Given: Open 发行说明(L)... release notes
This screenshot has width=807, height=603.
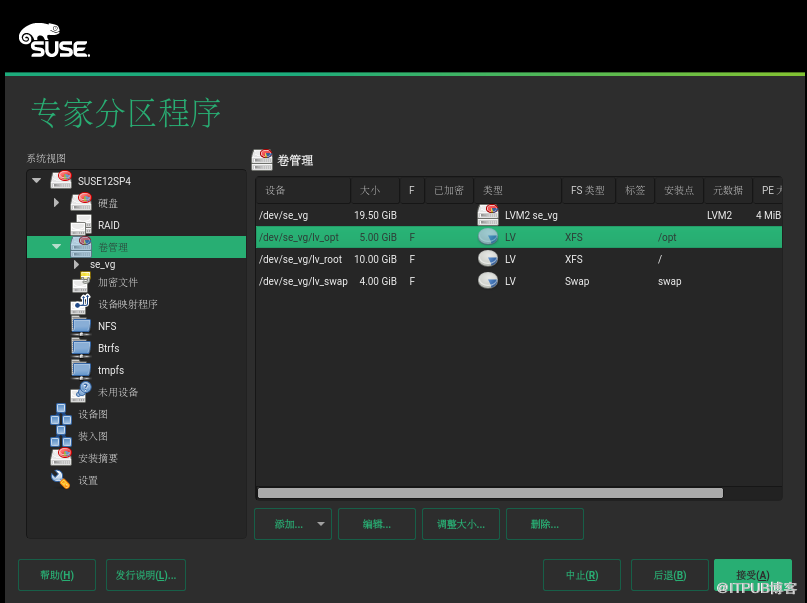Looking at the screenshot, I should click(x=146, y=575).
